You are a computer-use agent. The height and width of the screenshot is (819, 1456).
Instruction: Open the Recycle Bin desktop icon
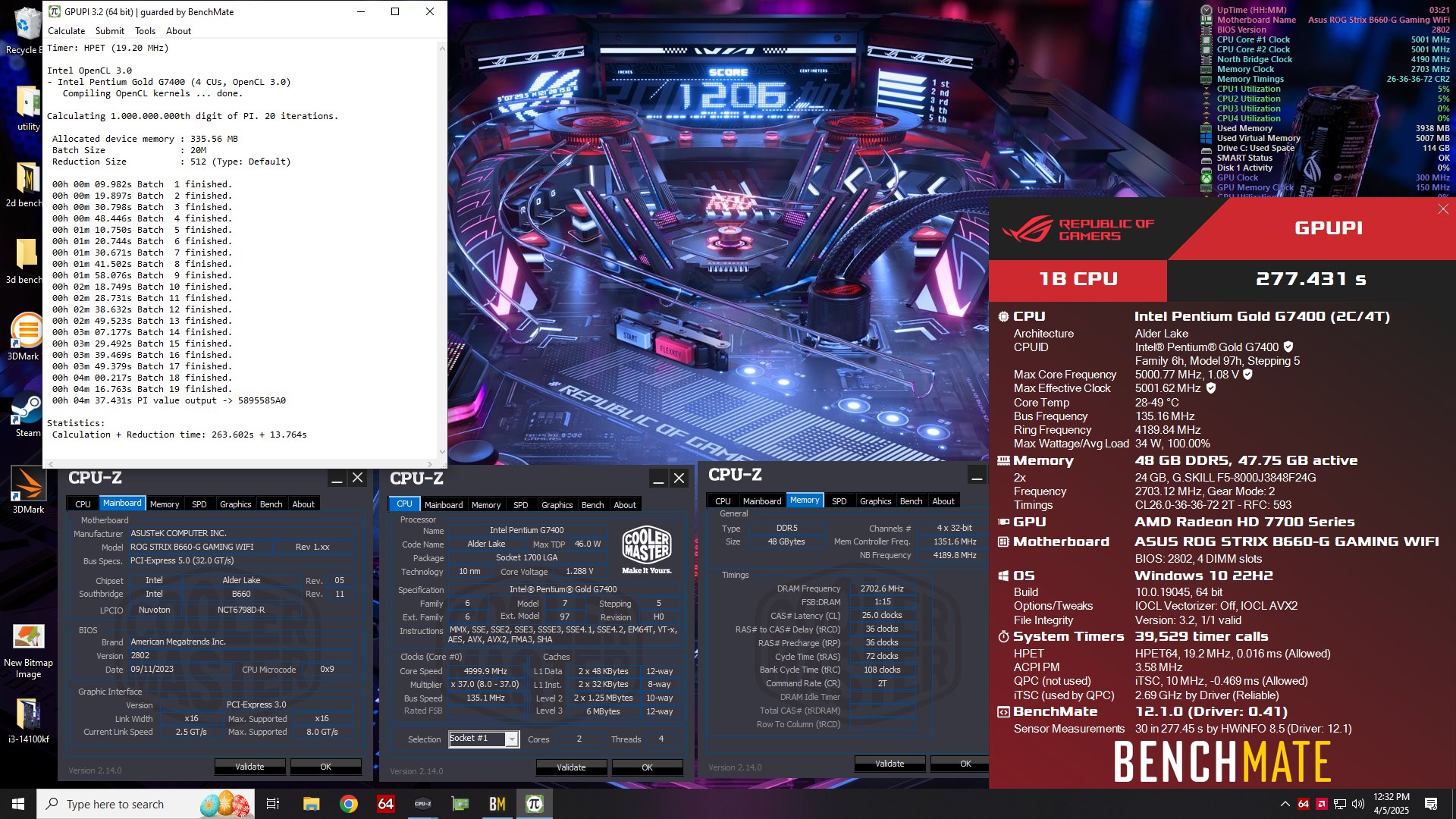coord(26,30)
